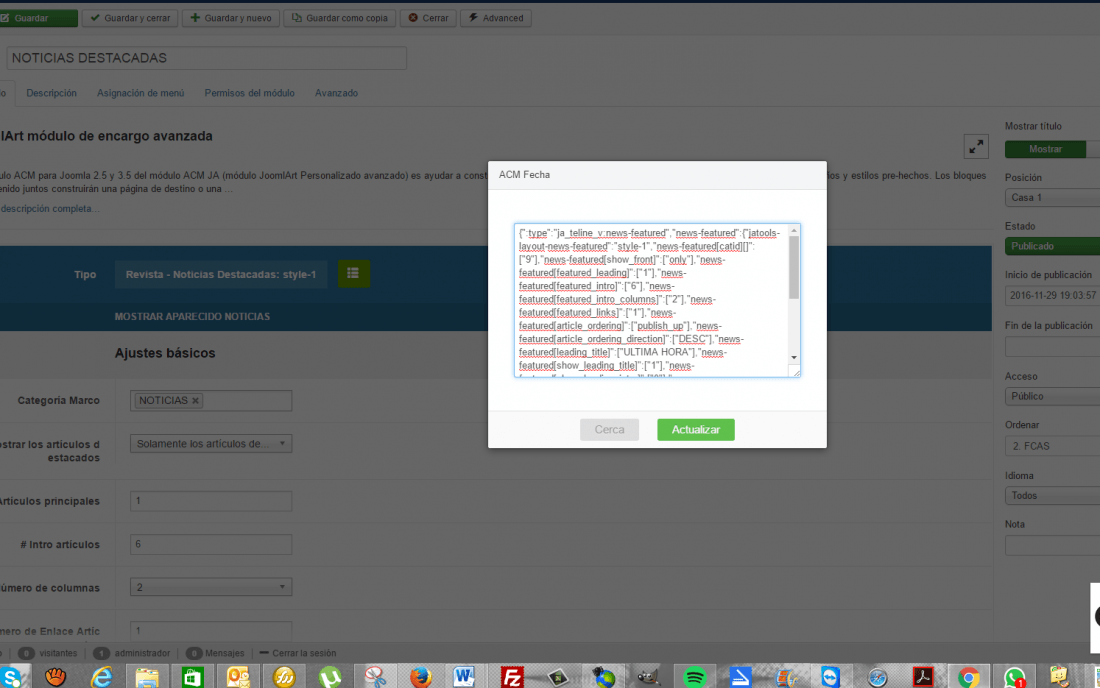
Task: Click the dialog textarea scrollbar up arrow
Action: pyautogui.click(x=794, y=231)
